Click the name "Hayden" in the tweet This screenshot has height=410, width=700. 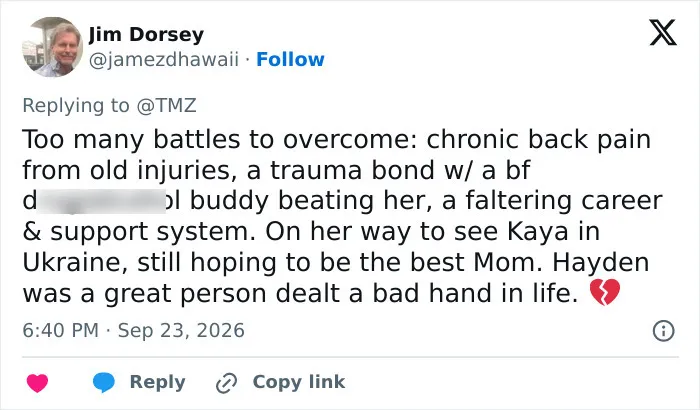[601, 263]
